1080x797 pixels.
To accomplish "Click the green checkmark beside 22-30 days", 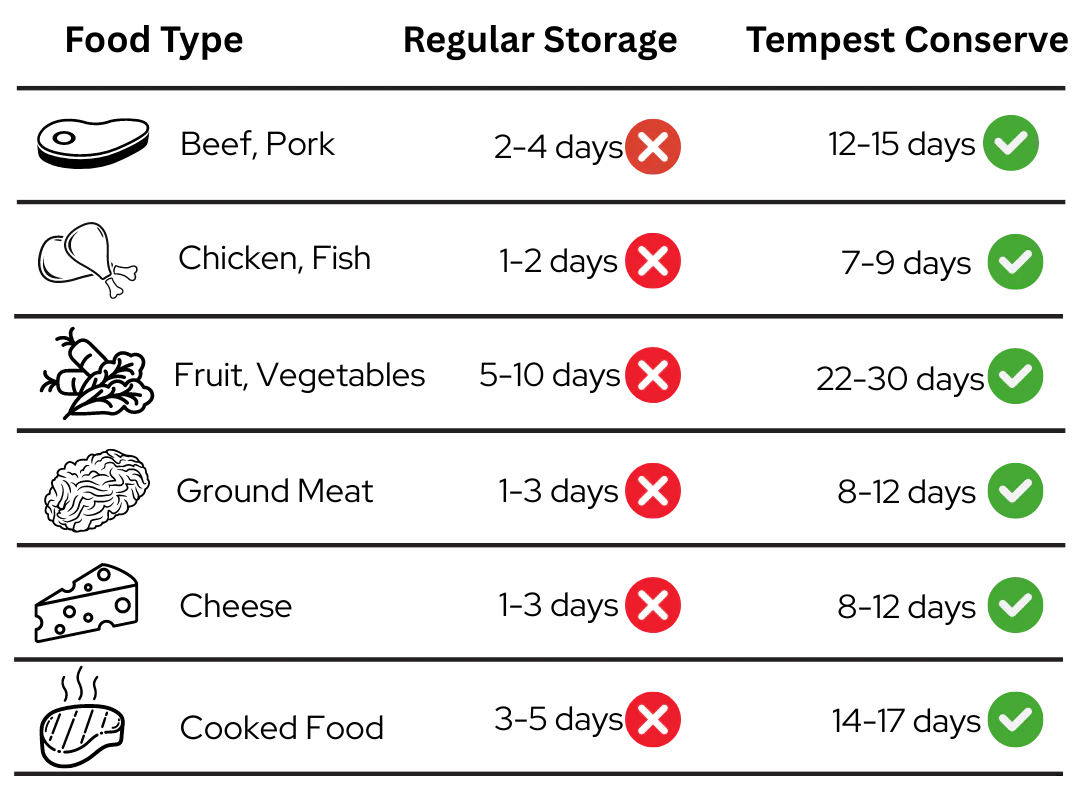I will 1015,376.
